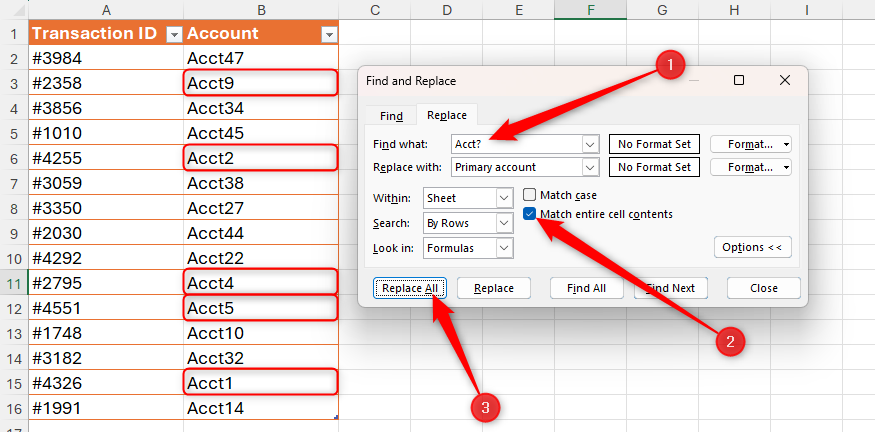875x432 pixels.
Task: Collapse options with Options << button
Action: point(751,247)
